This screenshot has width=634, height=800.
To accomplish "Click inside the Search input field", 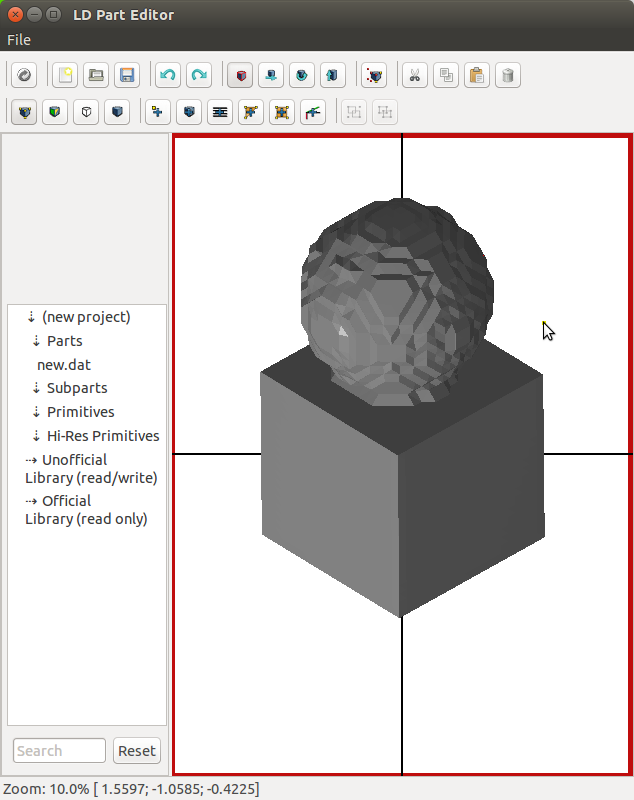I will 59,751.
